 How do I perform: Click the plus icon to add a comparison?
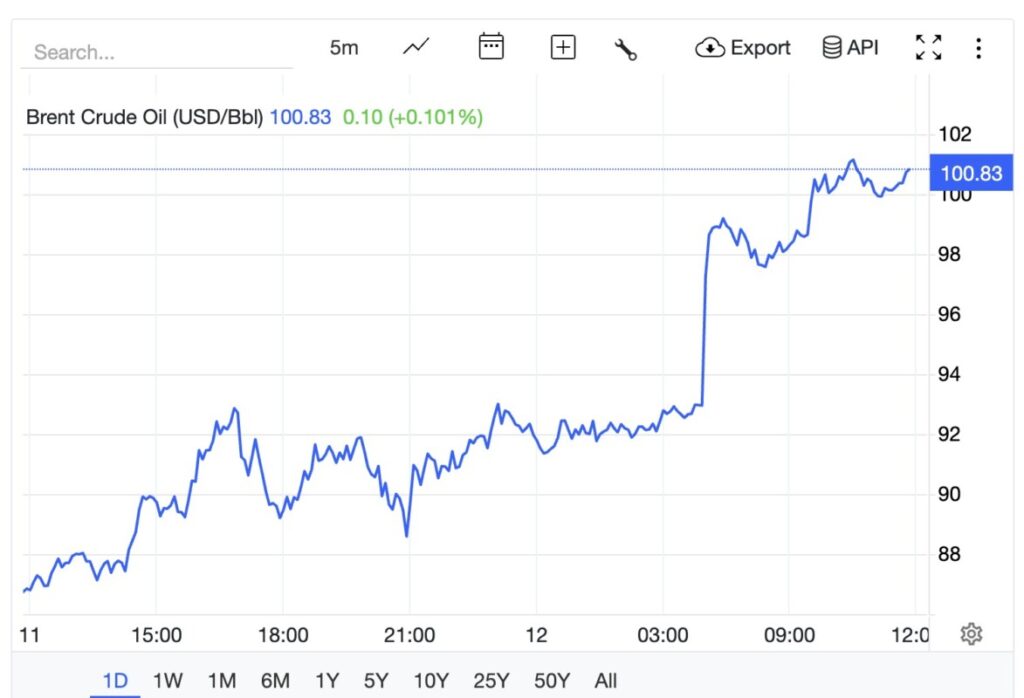(562, 47)
